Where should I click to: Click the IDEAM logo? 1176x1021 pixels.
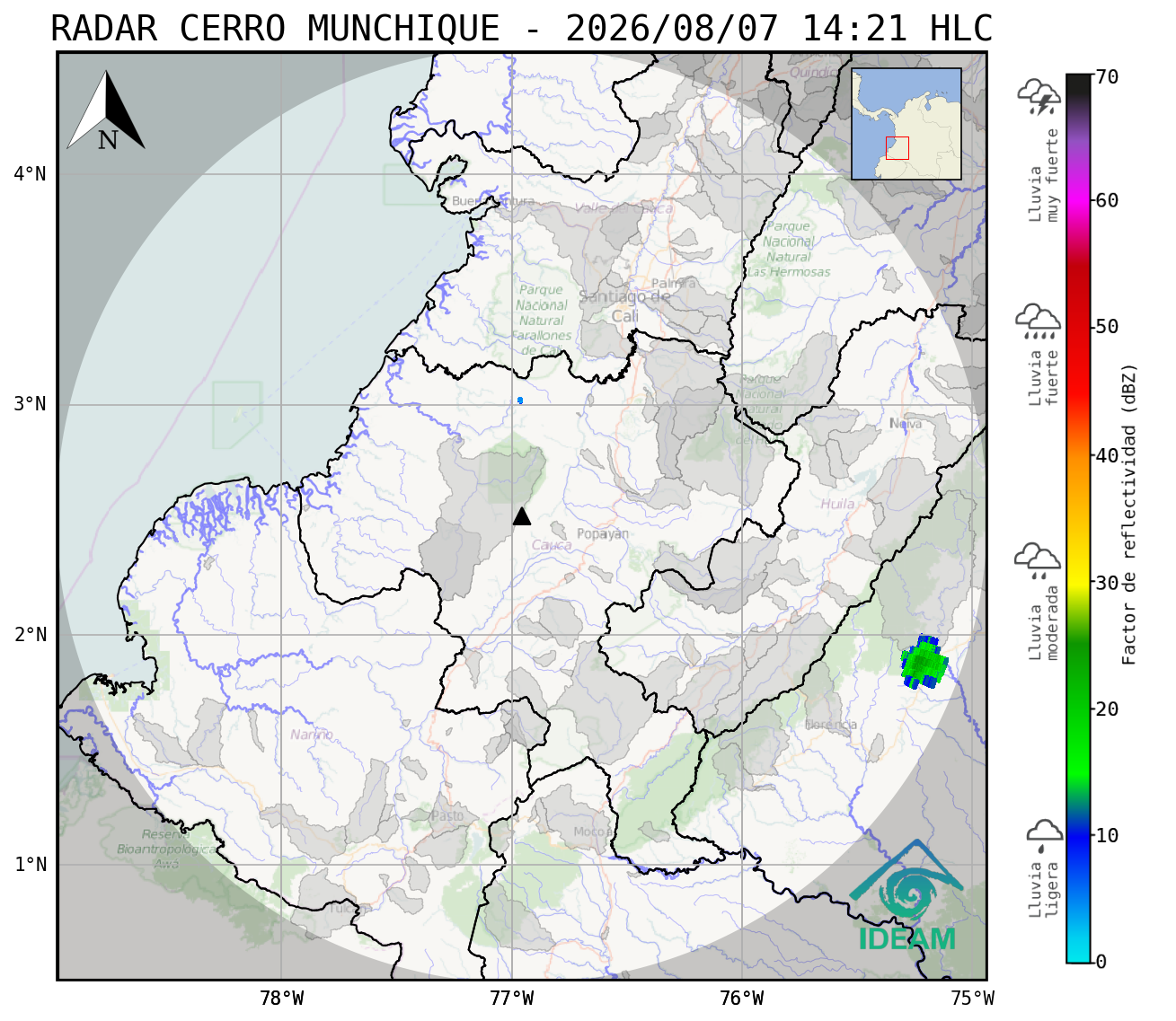click(x=906, y=896)
